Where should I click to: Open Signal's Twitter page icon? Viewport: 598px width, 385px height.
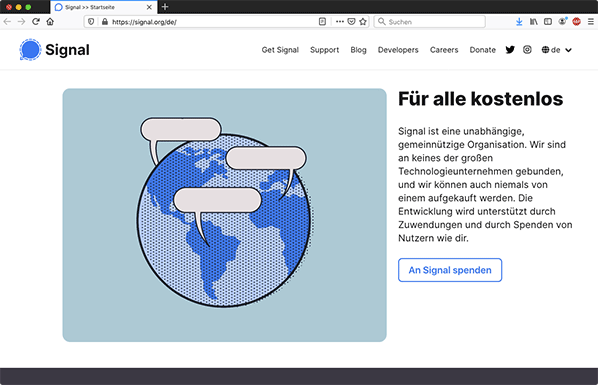click(x=510, y=50)
